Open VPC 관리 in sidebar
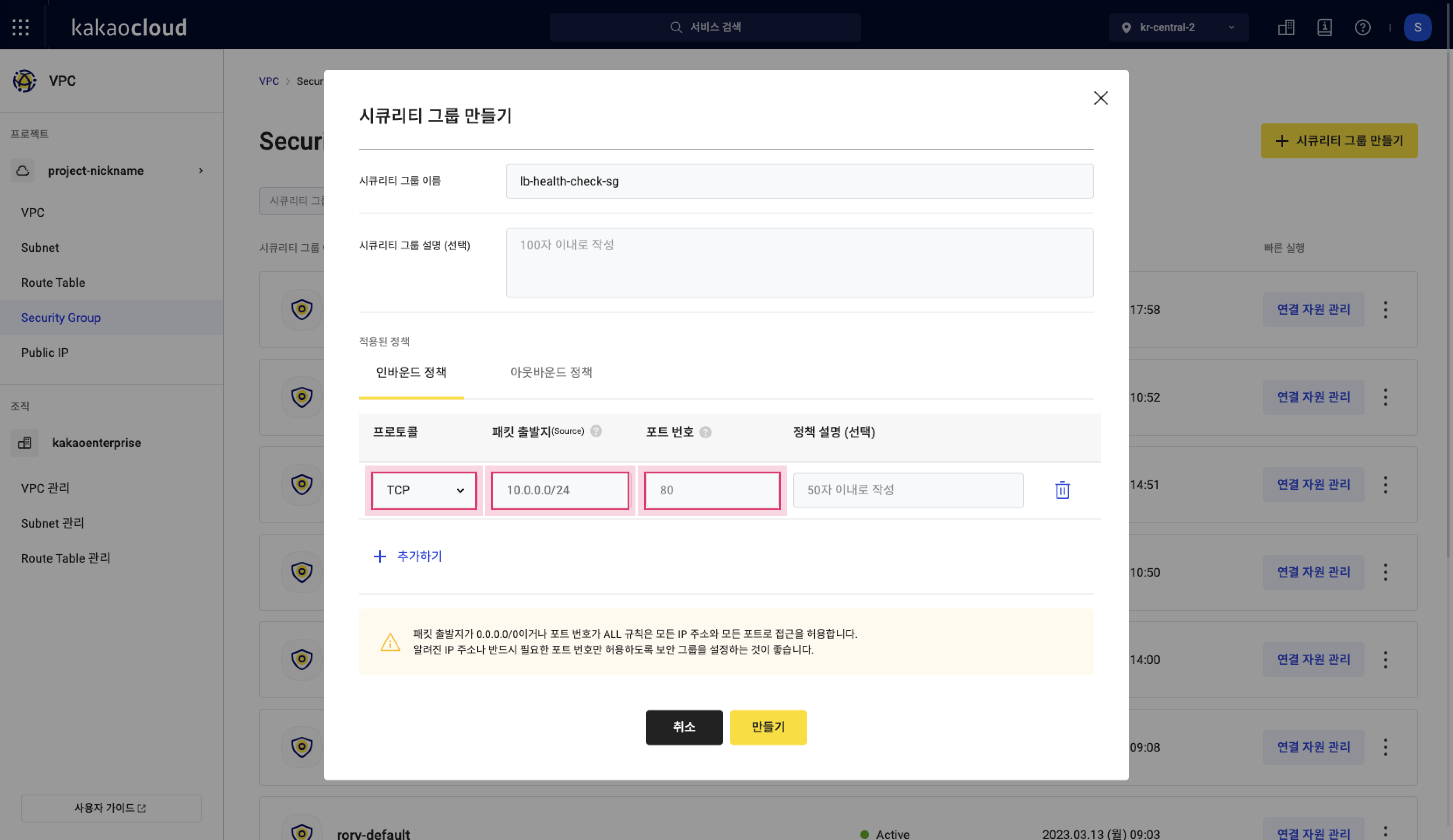Screen dimensions: 1453x840 point(45,488)
